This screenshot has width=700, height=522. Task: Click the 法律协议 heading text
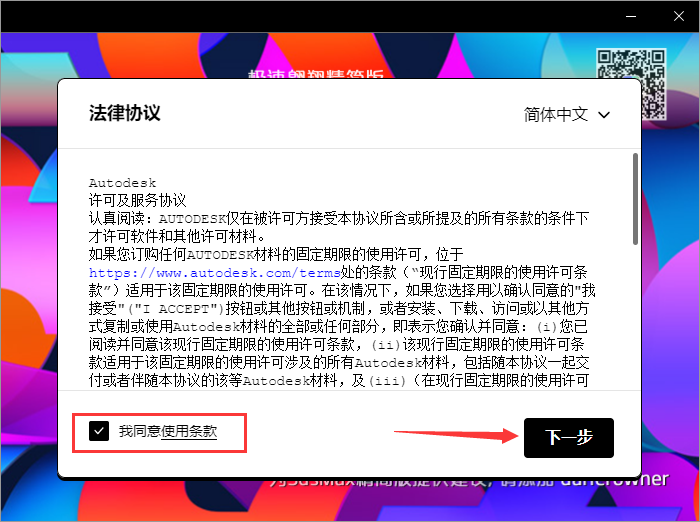click(124, 113)
